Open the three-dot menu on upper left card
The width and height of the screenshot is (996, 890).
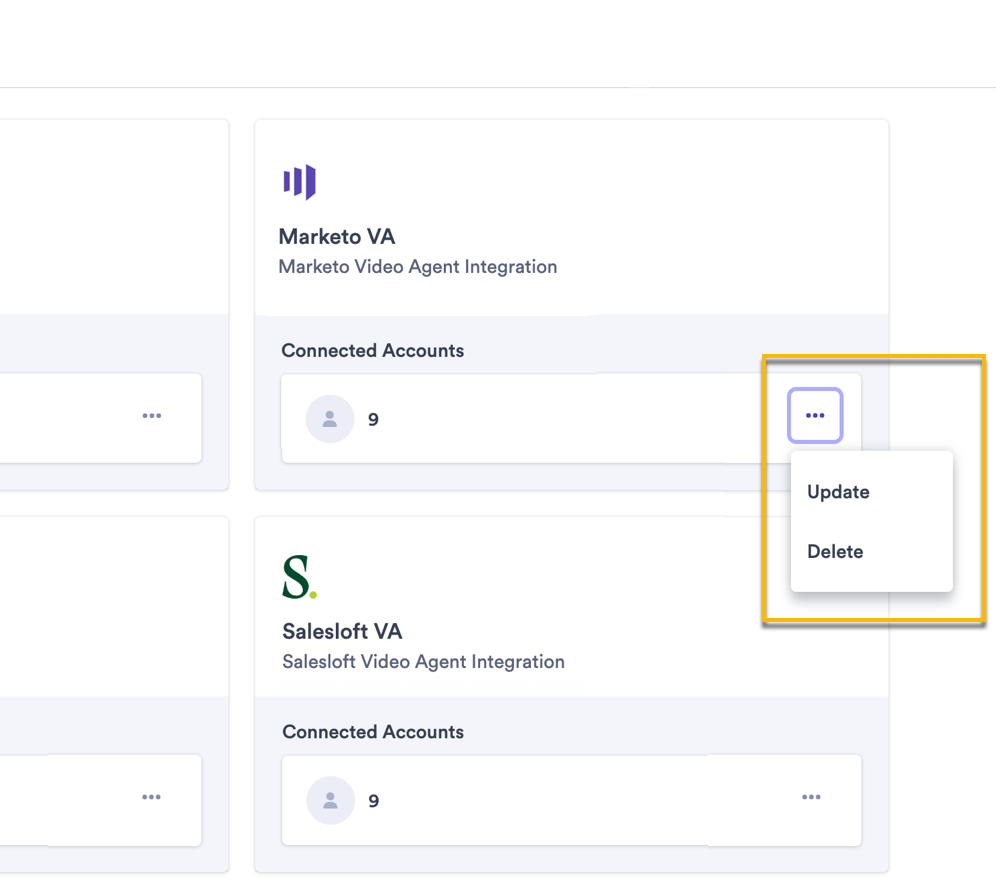tap(152, 415)
